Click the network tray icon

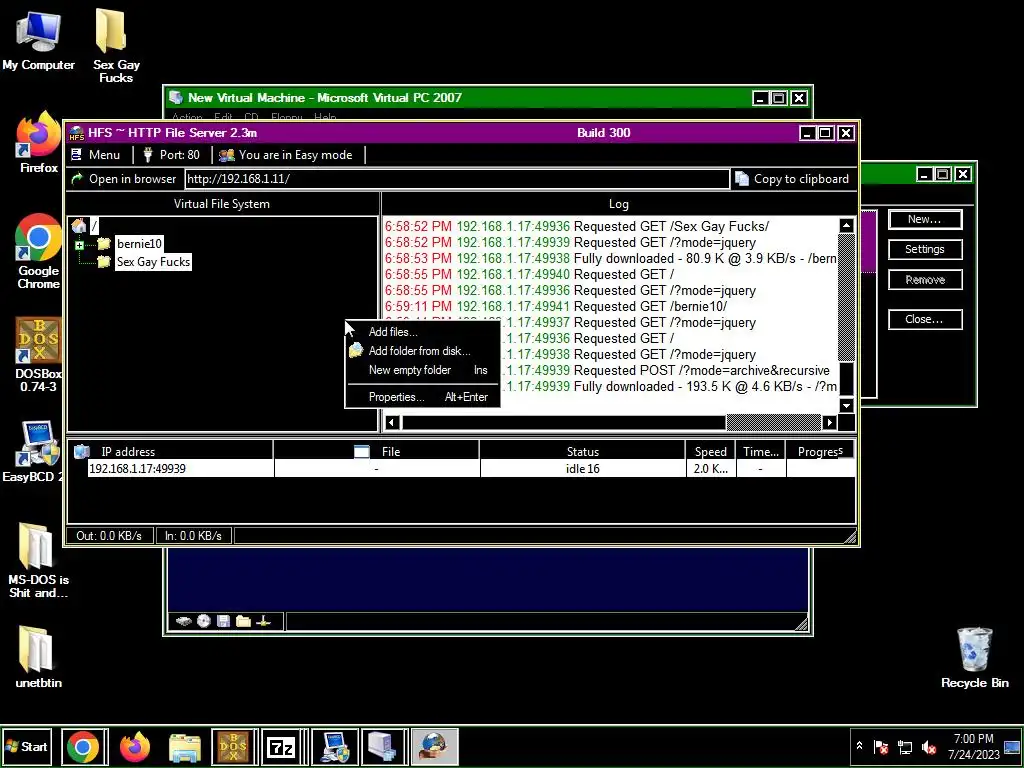[904, 747]
